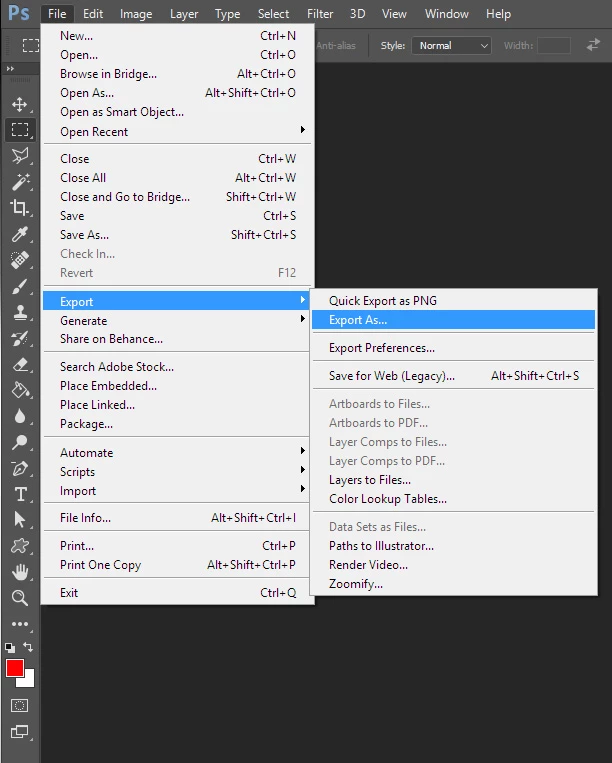Open the white background color picker
This screenshot has height=763, width=612.
point(30,680)
